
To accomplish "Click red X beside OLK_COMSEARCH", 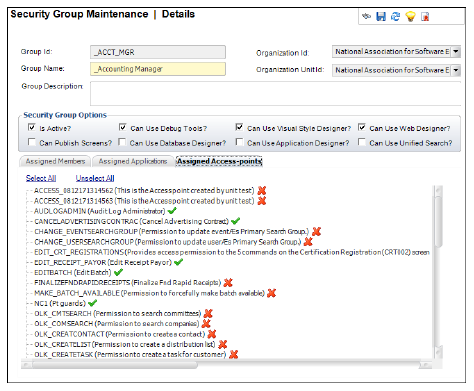I will click(206, 323).
